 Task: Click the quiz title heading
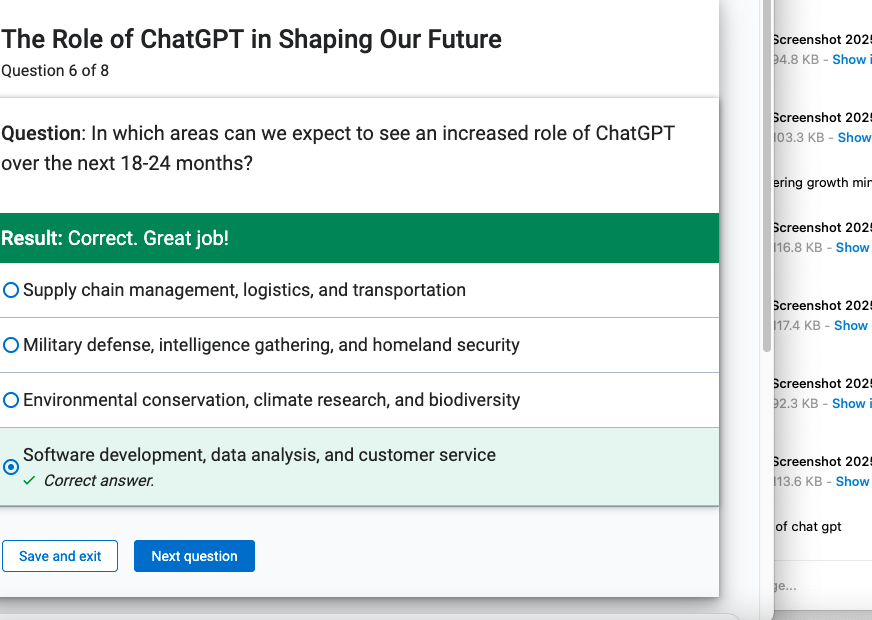coord(251,39)
